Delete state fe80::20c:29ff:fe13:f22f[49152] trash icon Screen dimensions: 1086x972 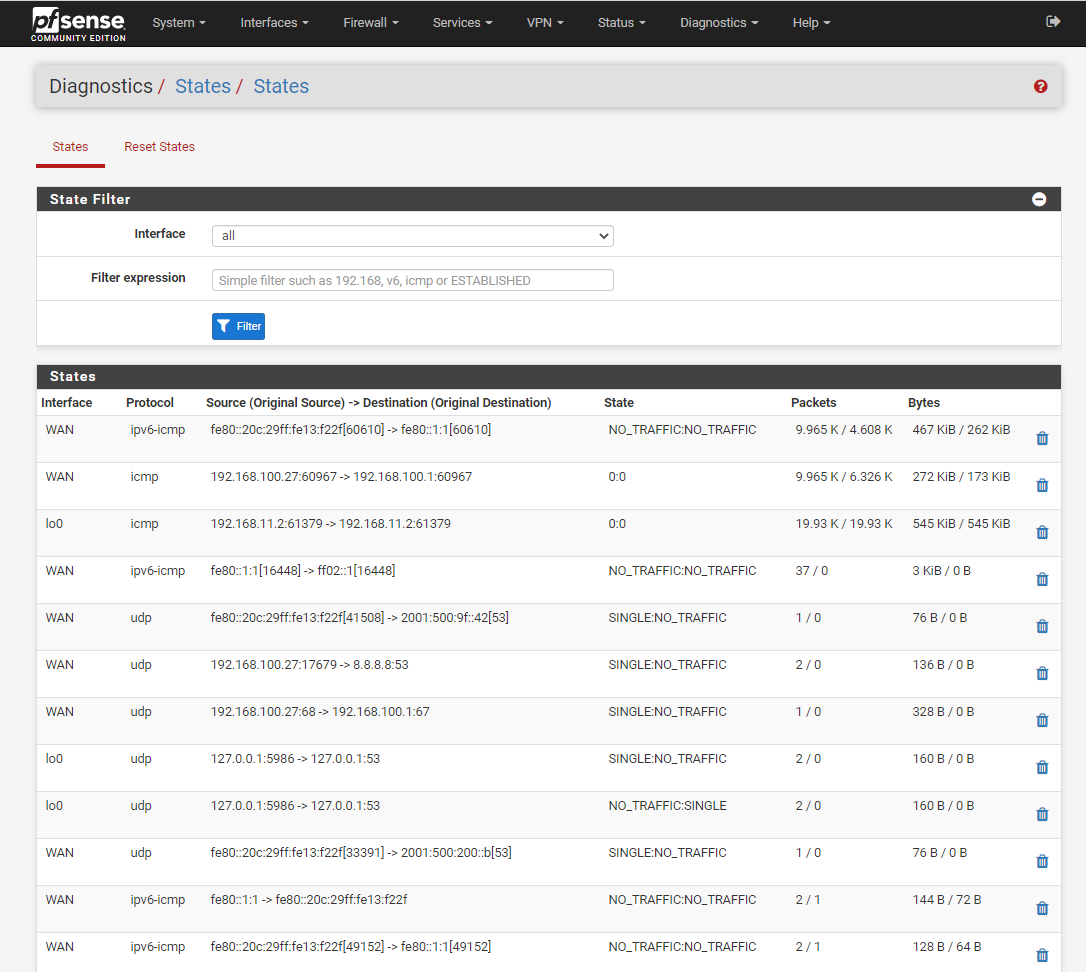[1042, 956]
